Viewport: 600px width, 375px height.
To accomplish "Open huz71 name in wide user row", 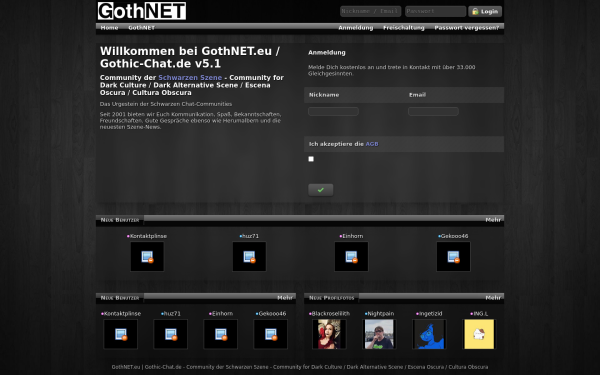I will [x=250, y=236].
